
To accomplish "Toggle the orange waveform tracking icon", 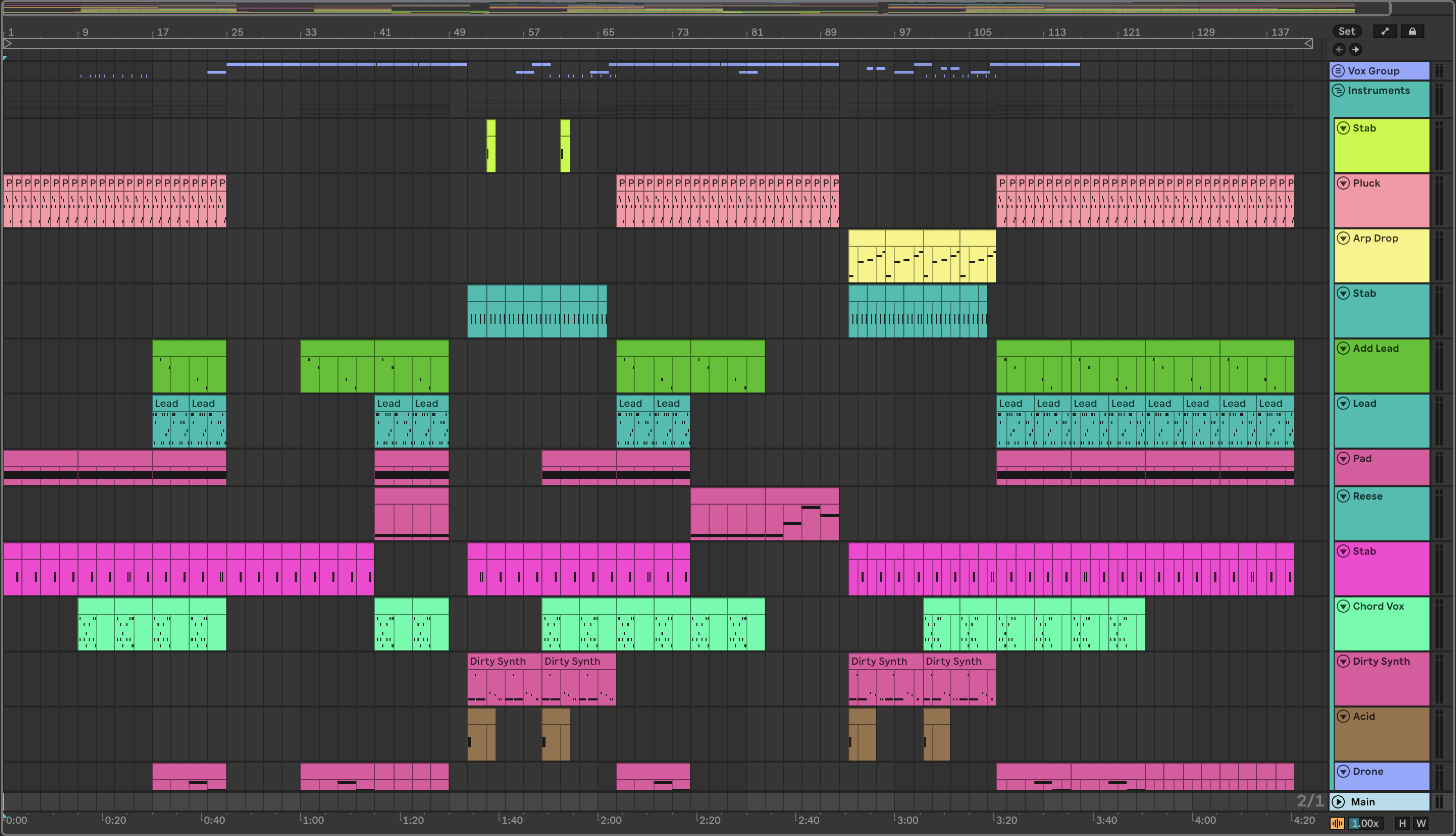I will coord(1337,823).
